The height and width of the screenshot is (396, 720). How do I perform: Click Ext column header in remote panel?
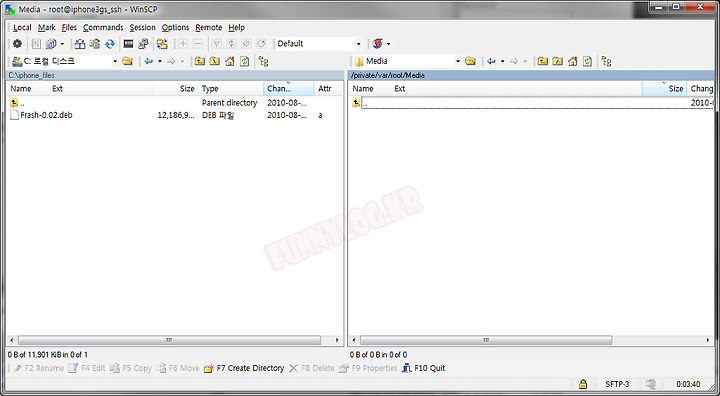tap(399, 89)
